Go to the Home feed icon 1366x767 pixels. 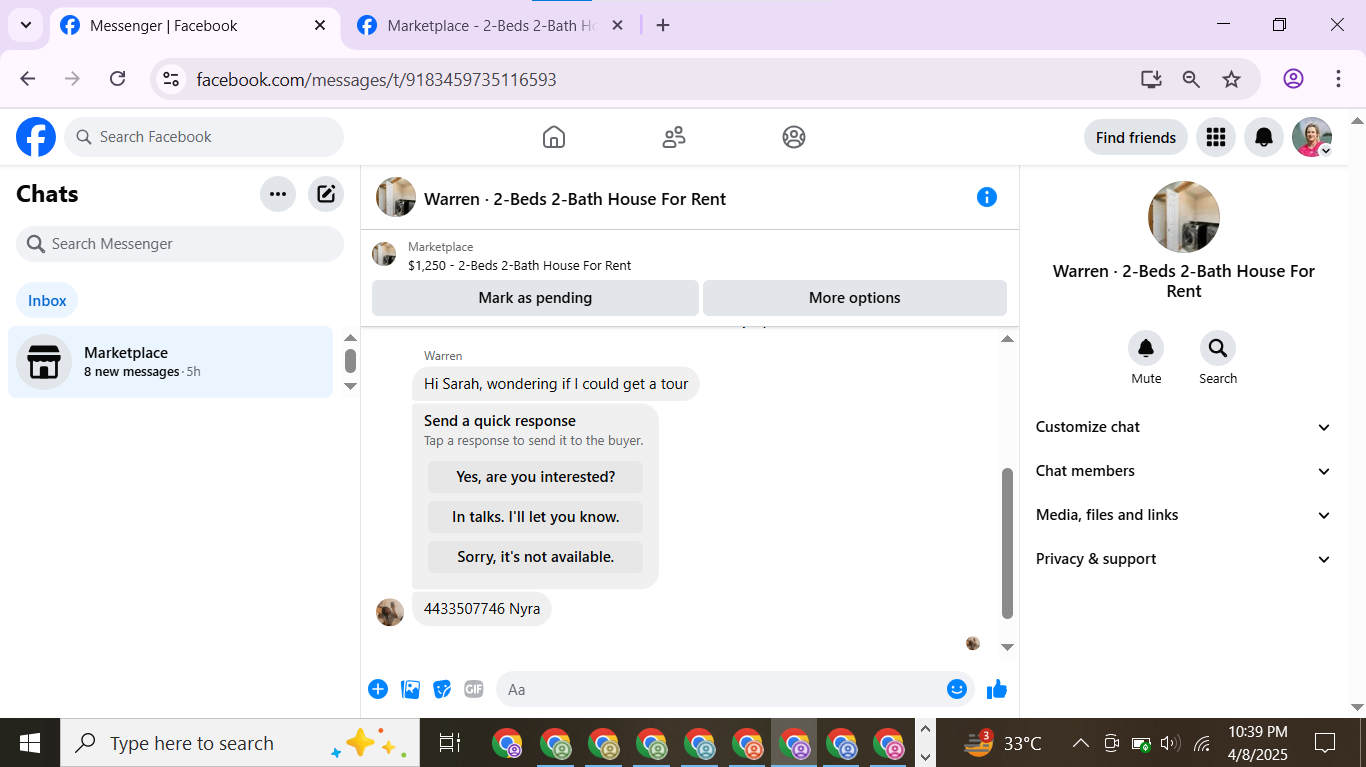tap(554, 137)
